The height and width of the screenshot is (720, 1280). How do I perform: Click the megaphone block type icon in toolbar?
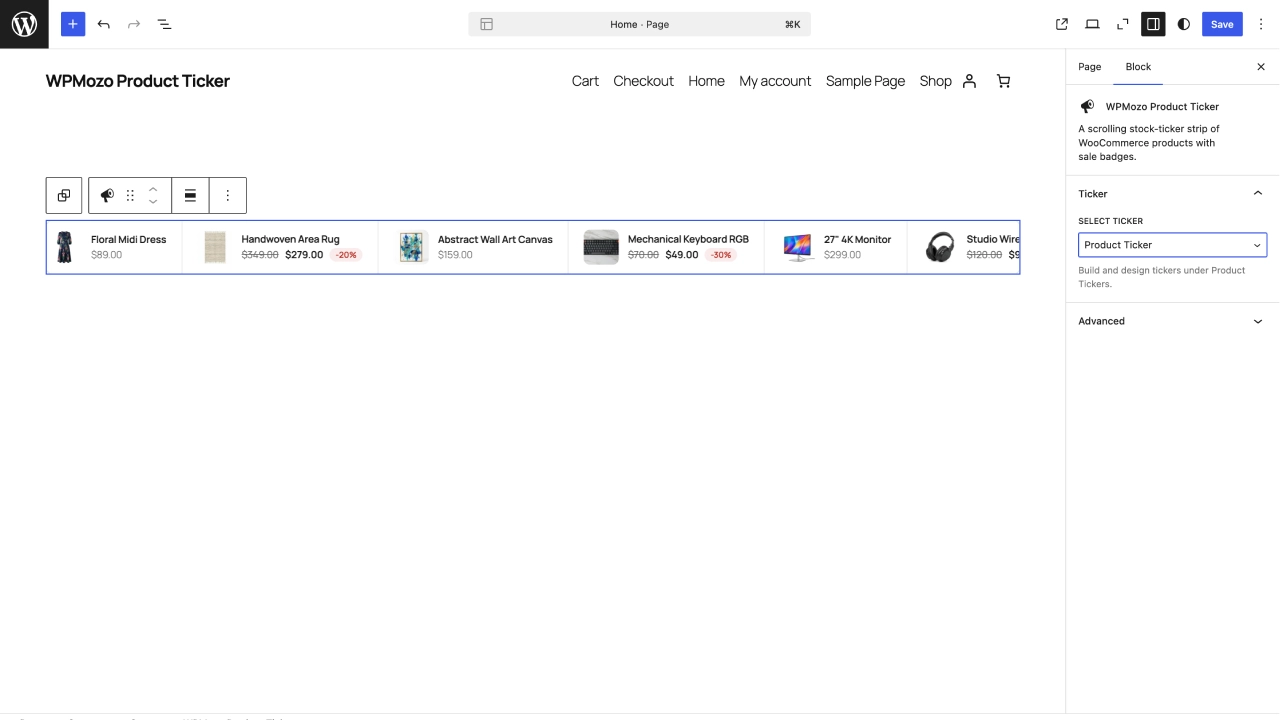click(107, 195)
